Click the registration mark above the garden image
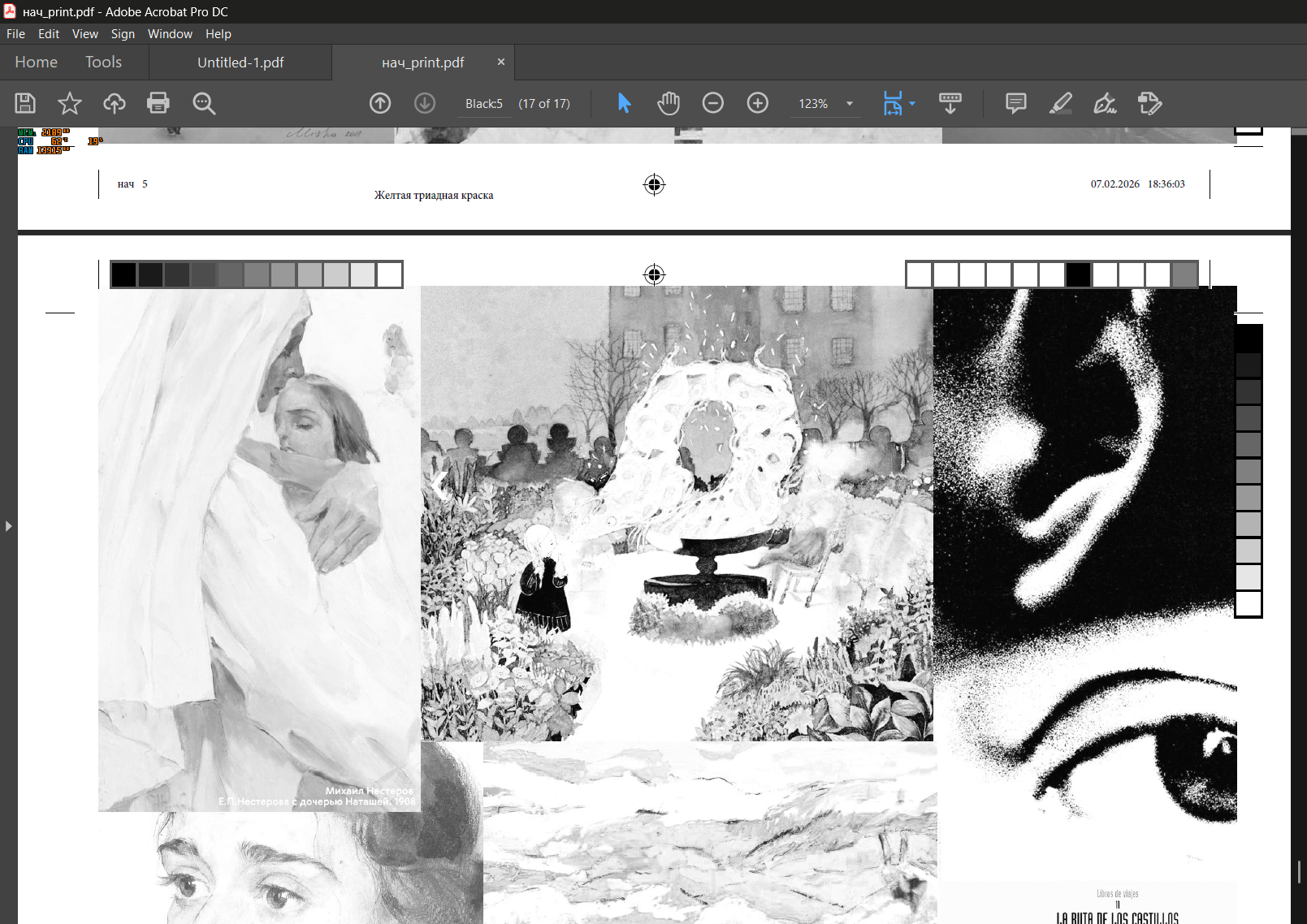1307x924 pixels. click(x=654, y=274)
